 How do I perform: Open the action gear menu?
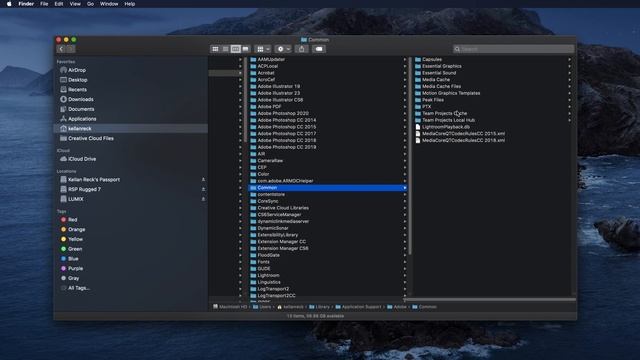[x=283, y=49]
